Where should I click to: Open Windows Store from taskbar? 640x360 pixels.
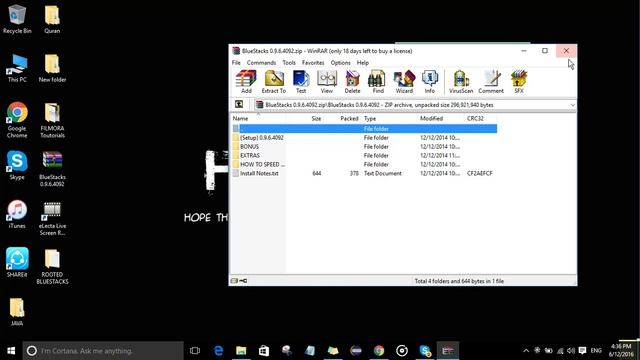point(264,351)
